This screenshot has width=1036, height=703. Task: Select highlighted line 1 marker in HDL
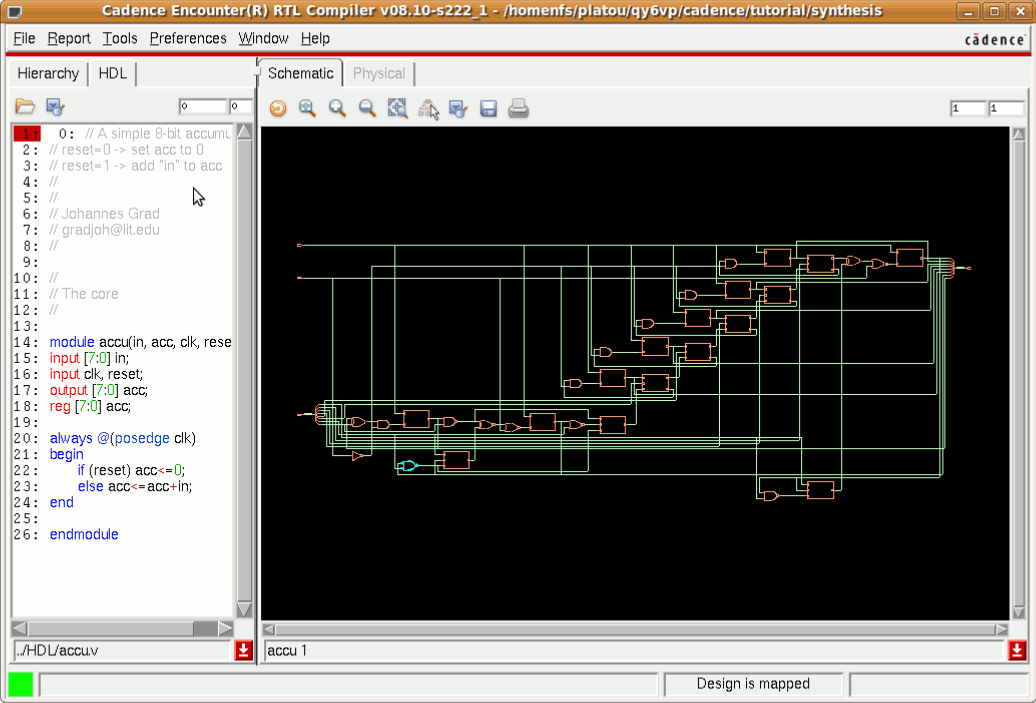(x=27, y=134)
